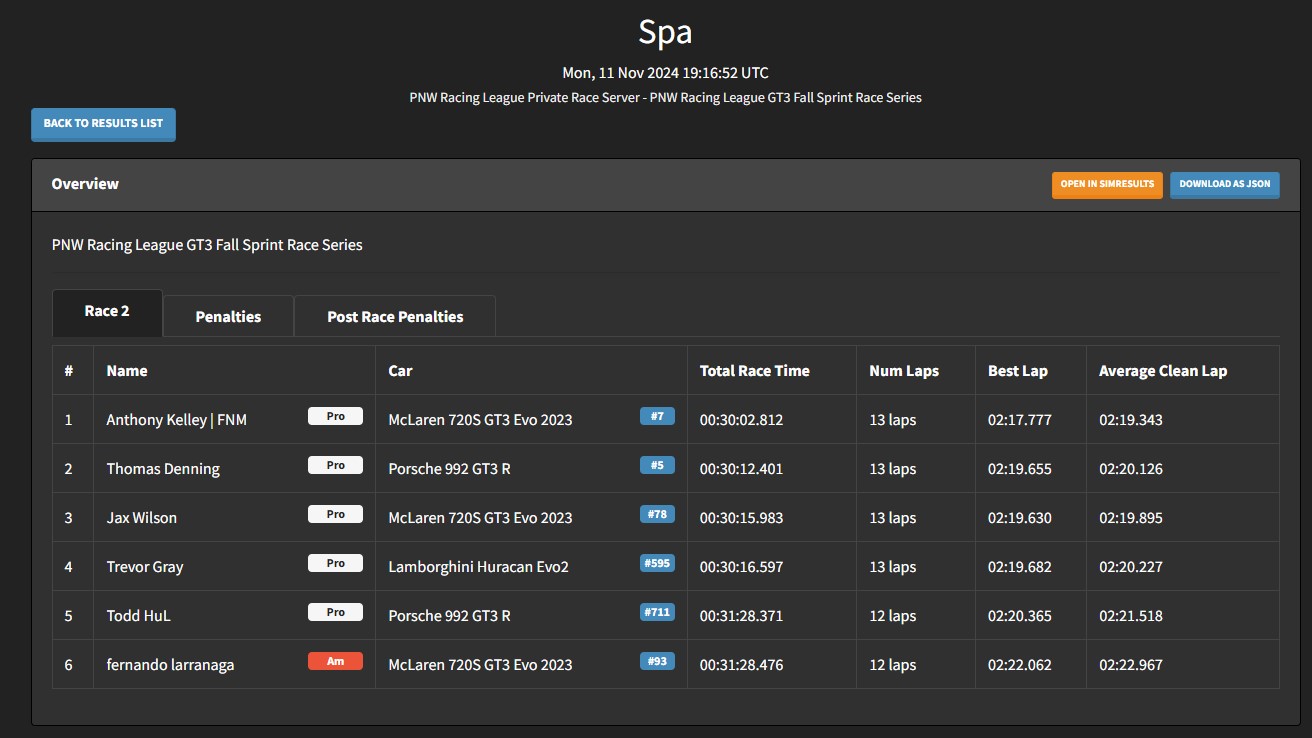Click Anthony Kelley's Pro badge
The image size is (1312, 738).
pyautogui.click(x=335, y=416)
